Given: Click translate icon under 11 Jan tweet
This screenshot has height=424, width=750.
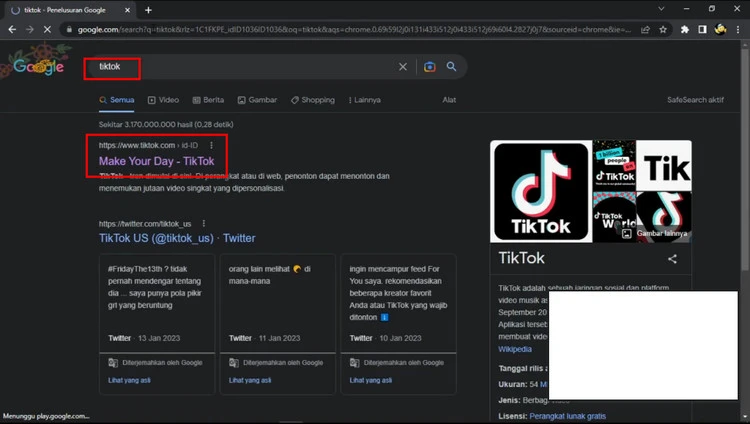Looking at the screenshot, I should [x=233, y=363].
